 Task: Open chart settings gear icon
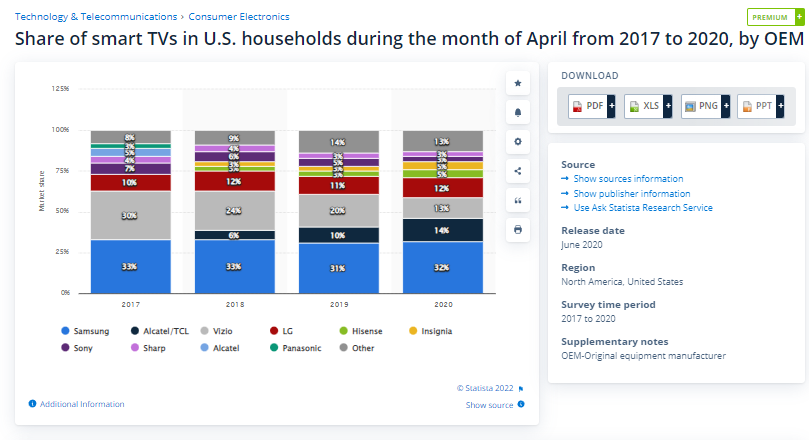[x=517, y=141]
